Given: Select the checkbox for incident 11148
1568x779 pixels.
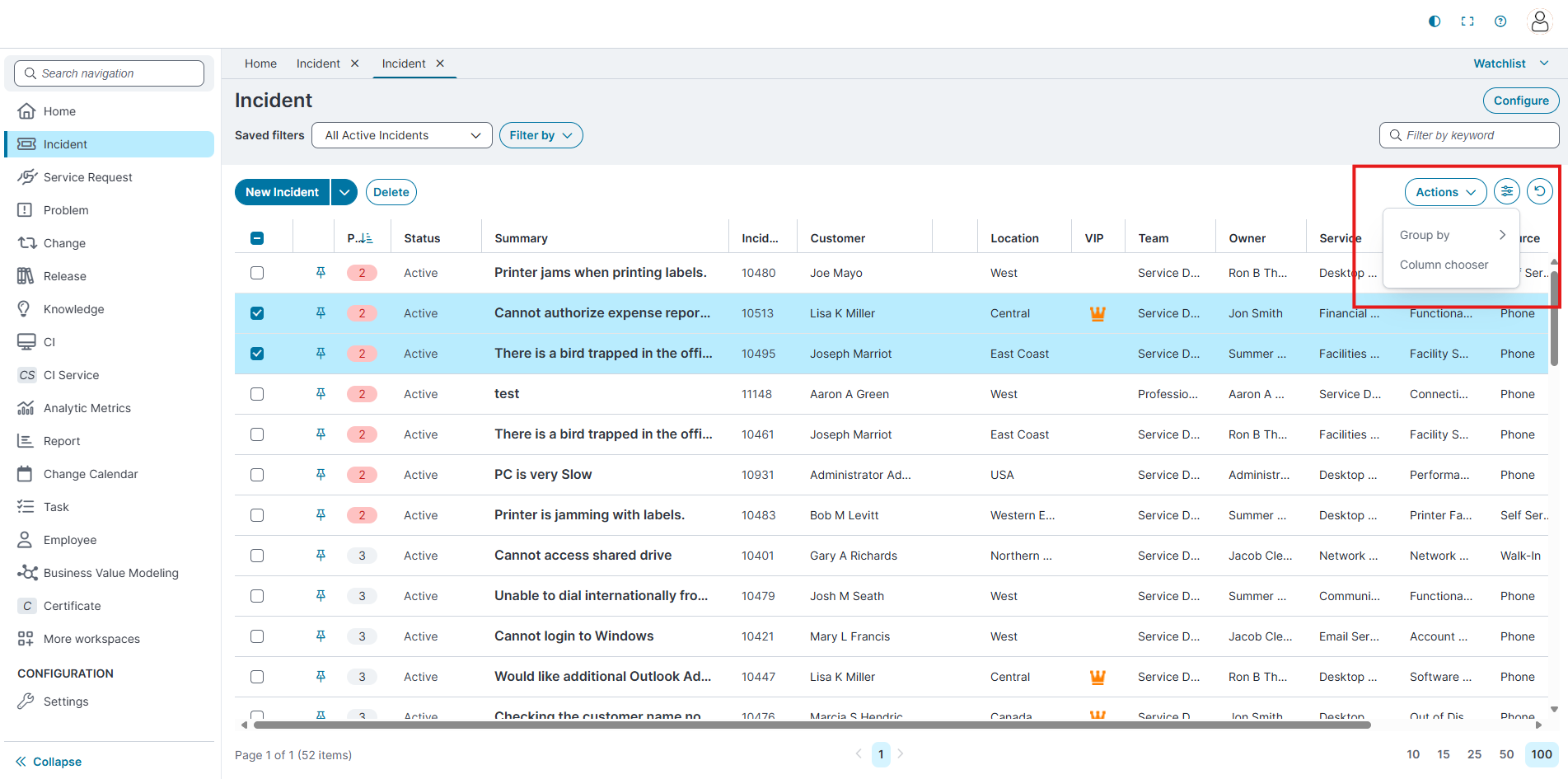Looking at the screenshot, I should pos(257,394).
